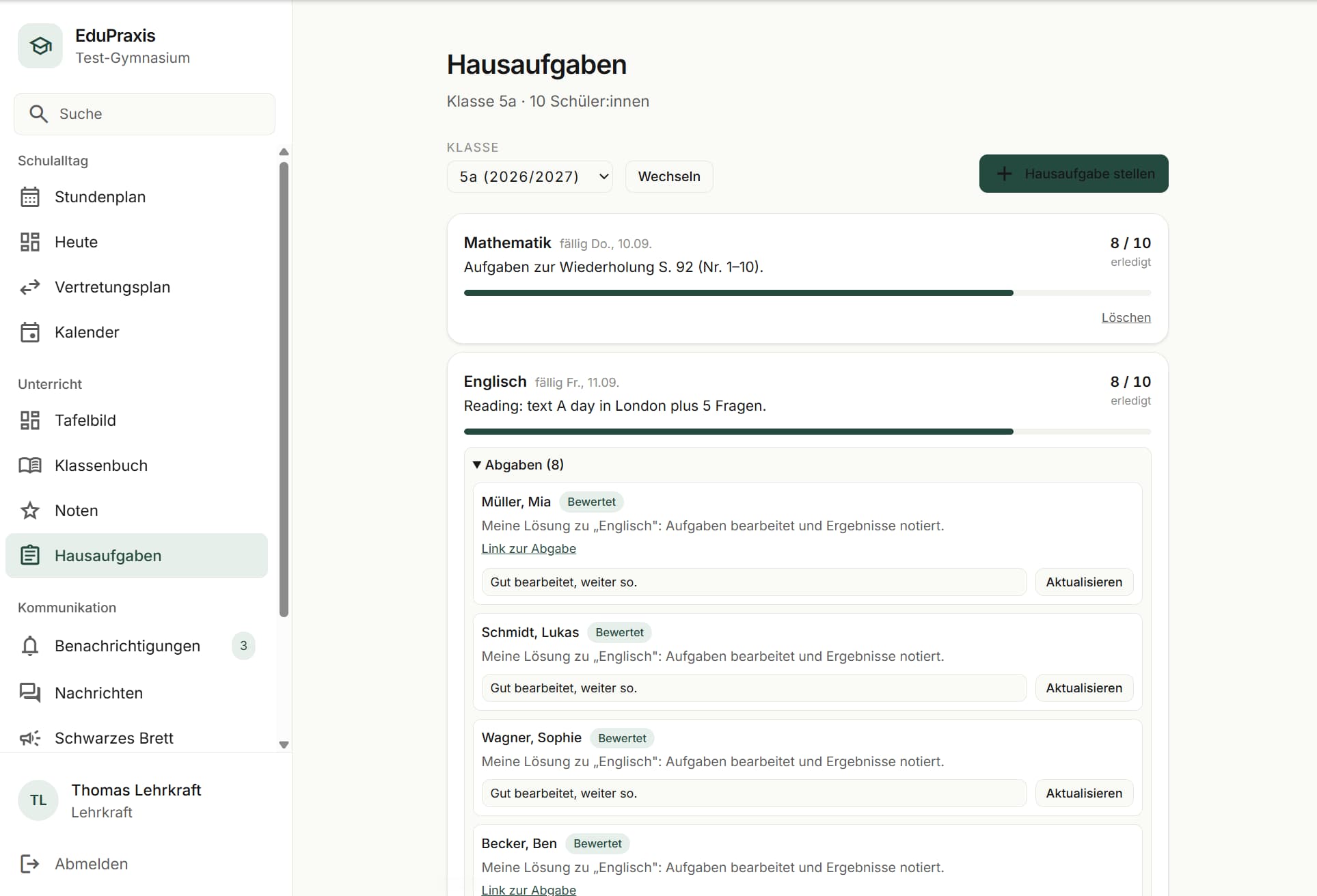The image size is (1317, 896).
Task: Click the Hausaufgabe stellen button
Action: (x=1074, y=174)
